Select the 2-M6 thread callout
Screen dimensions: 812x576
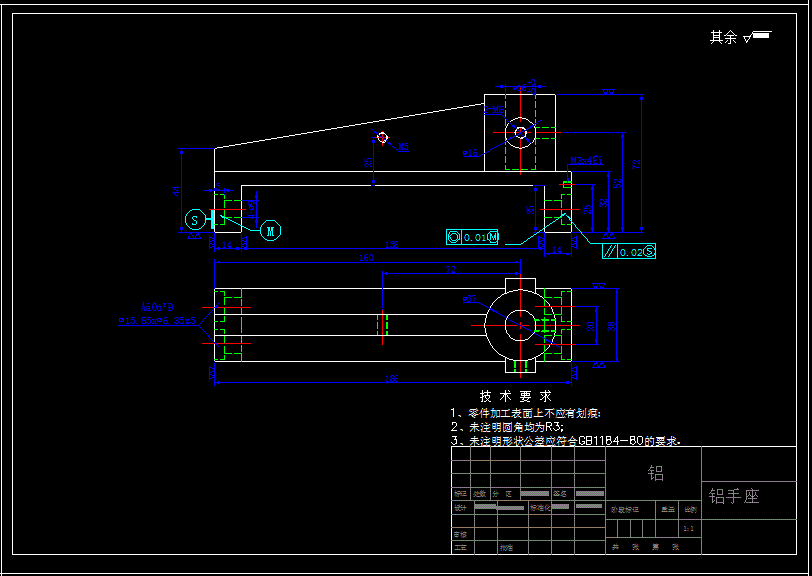[x=494, y=110]
